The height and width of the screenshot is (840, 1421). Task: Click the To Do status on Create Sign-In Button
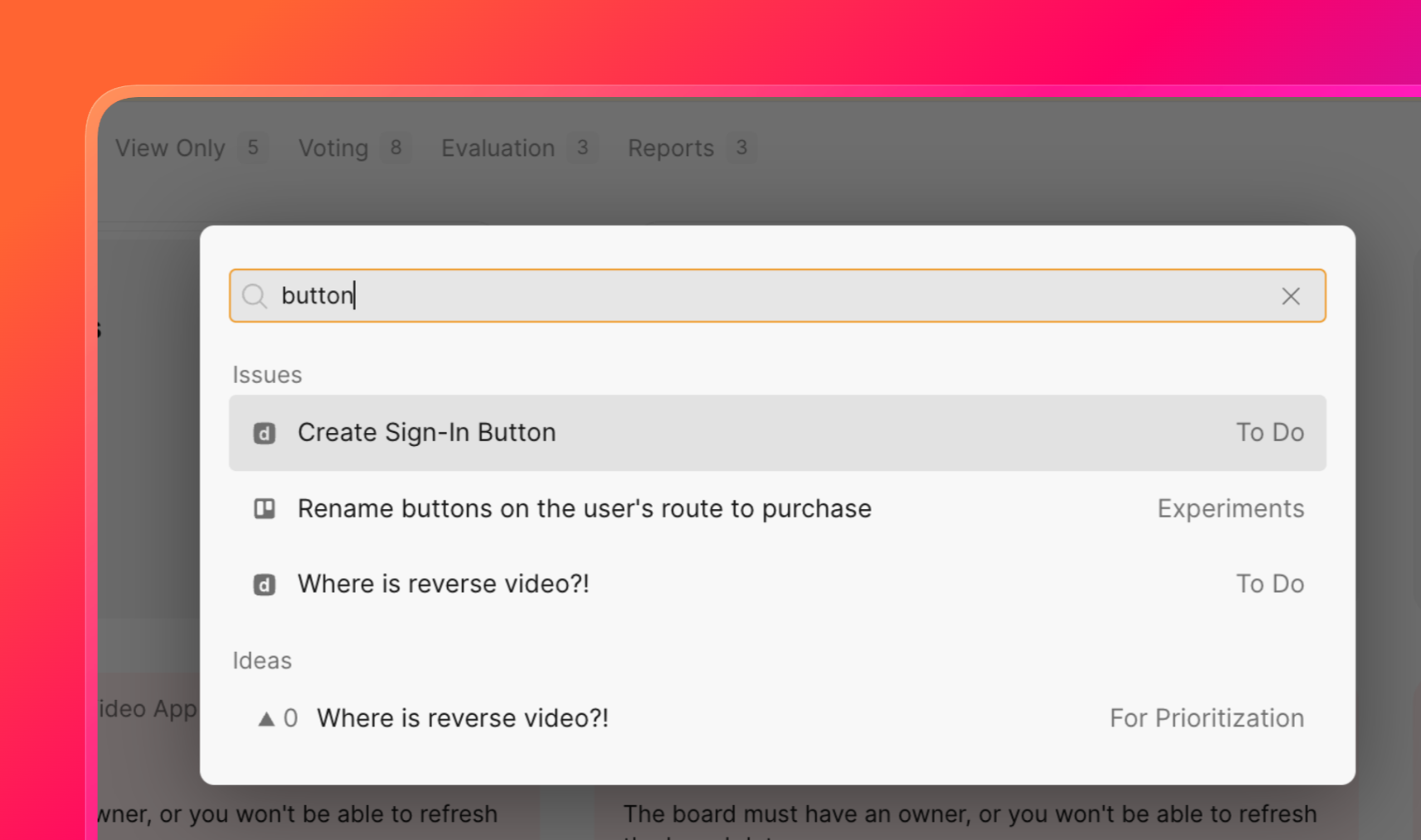click(1270, 433)
